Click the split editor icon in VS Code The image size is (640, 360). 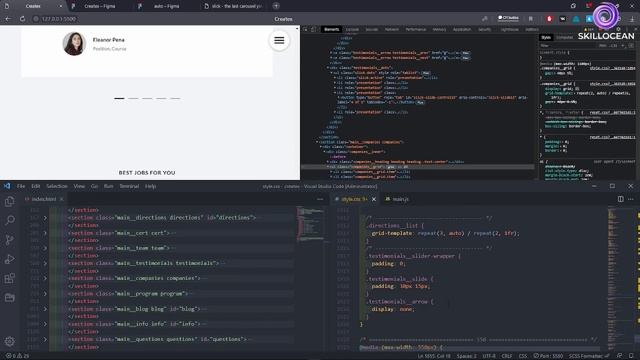pyautogui.click(x=620, y=199)
